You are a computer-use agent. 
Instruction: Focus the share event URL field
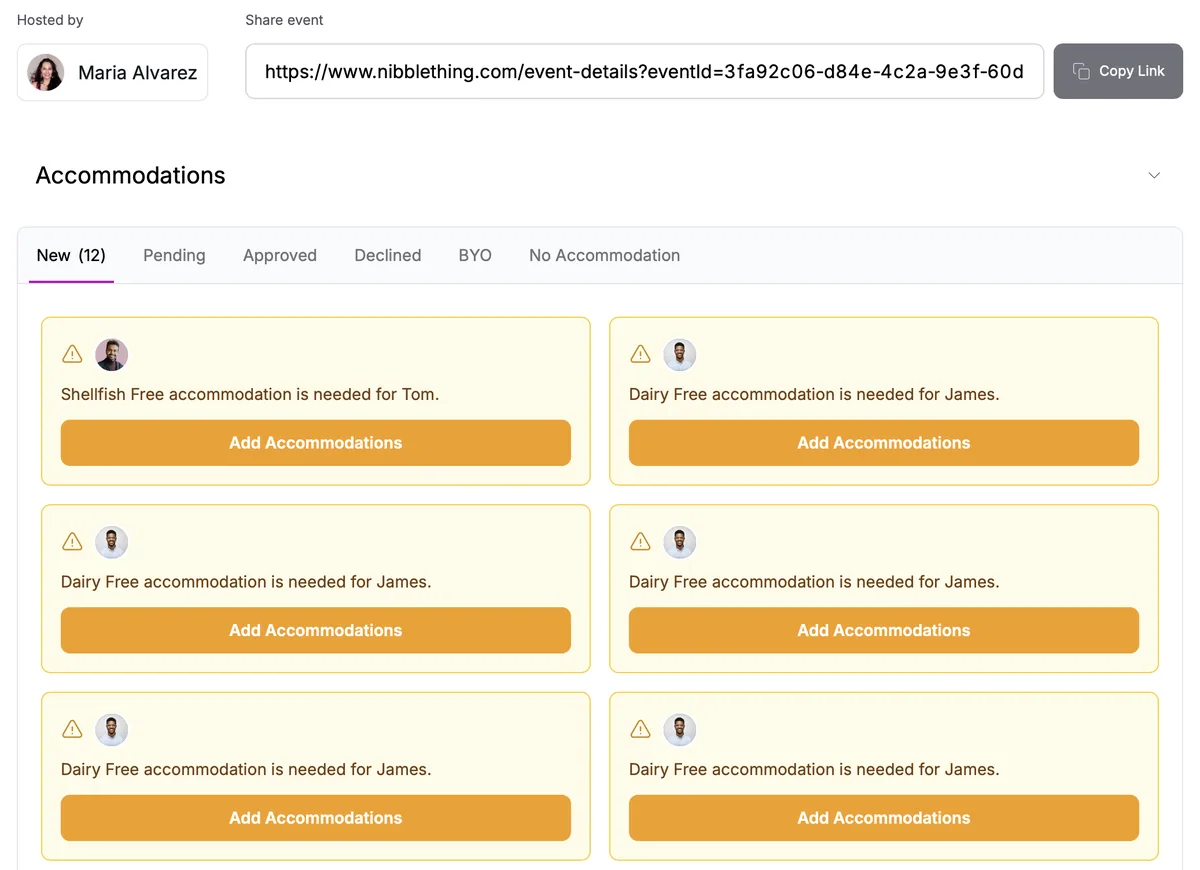pyautogui.click(x=645, y=71)
